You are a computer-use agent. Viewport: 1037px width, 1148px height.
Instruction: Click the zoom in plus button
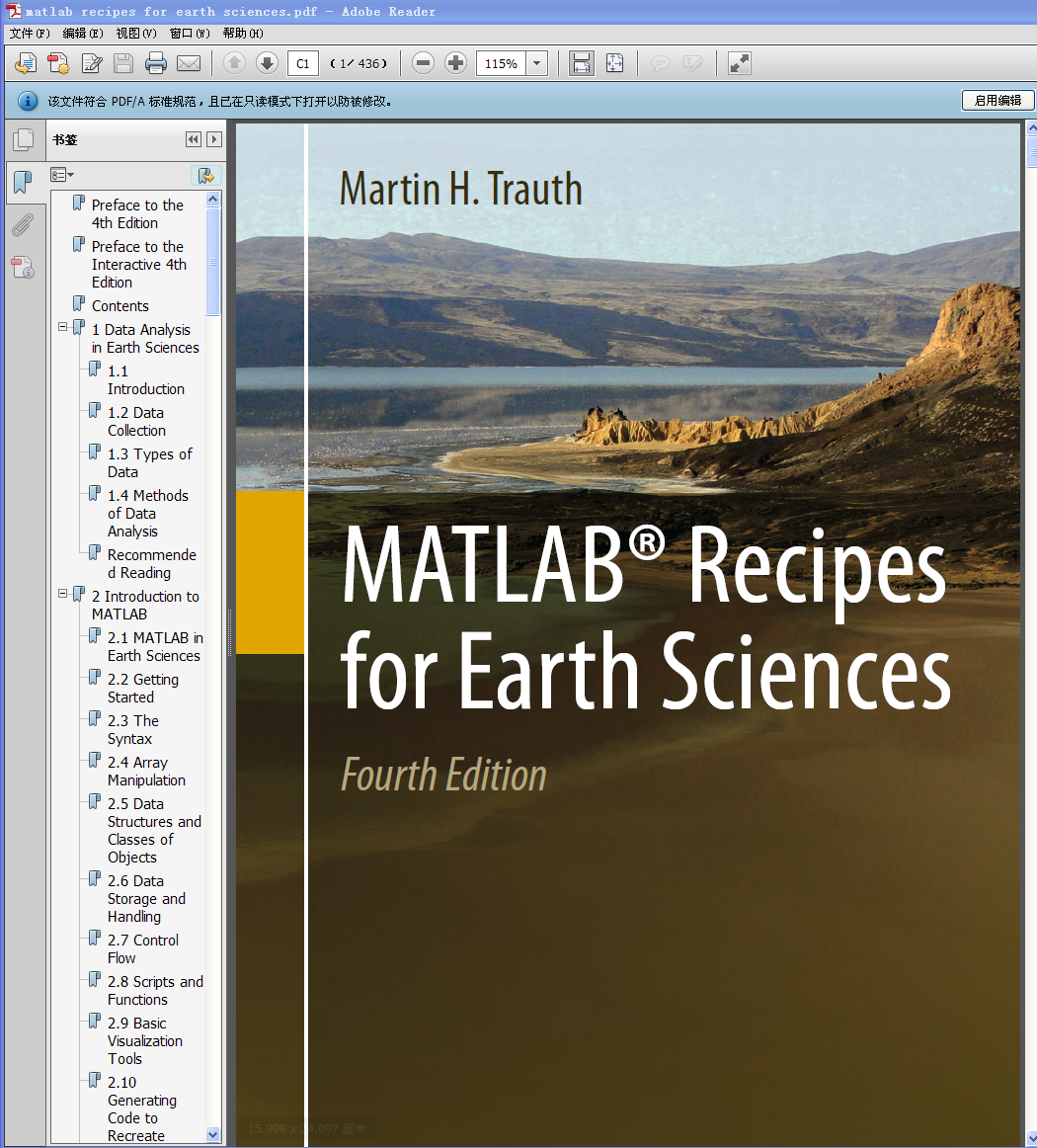pos(455,64)
